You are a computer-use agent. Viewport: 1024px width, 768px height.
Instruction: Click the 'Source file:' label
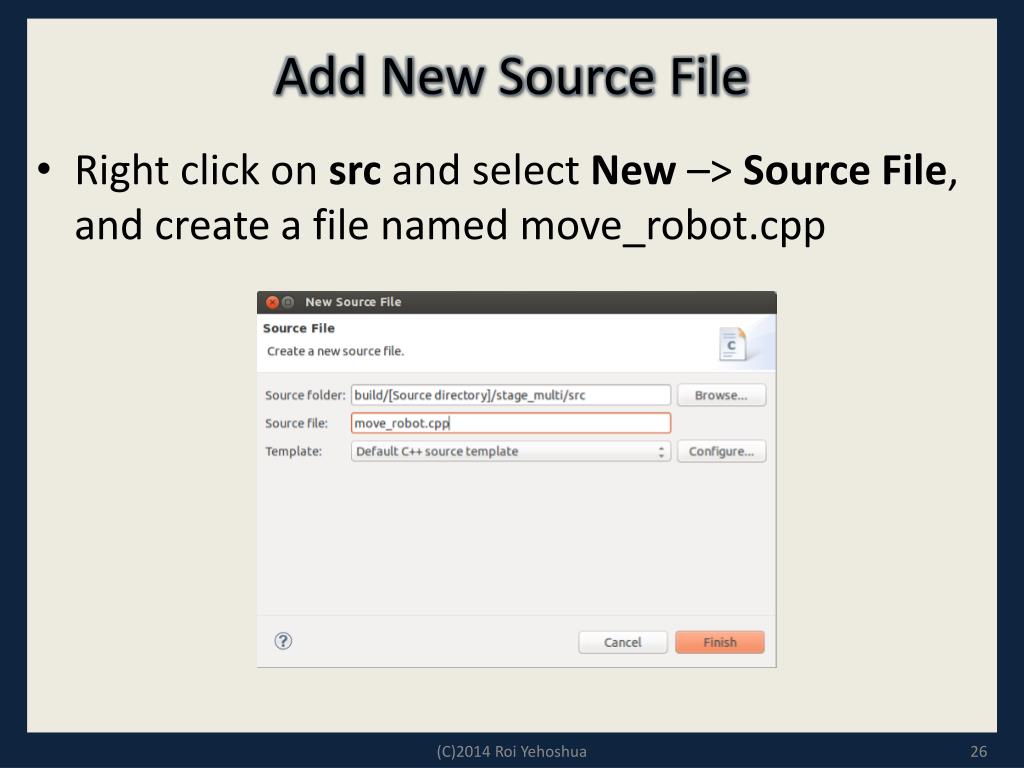(296, 423)
